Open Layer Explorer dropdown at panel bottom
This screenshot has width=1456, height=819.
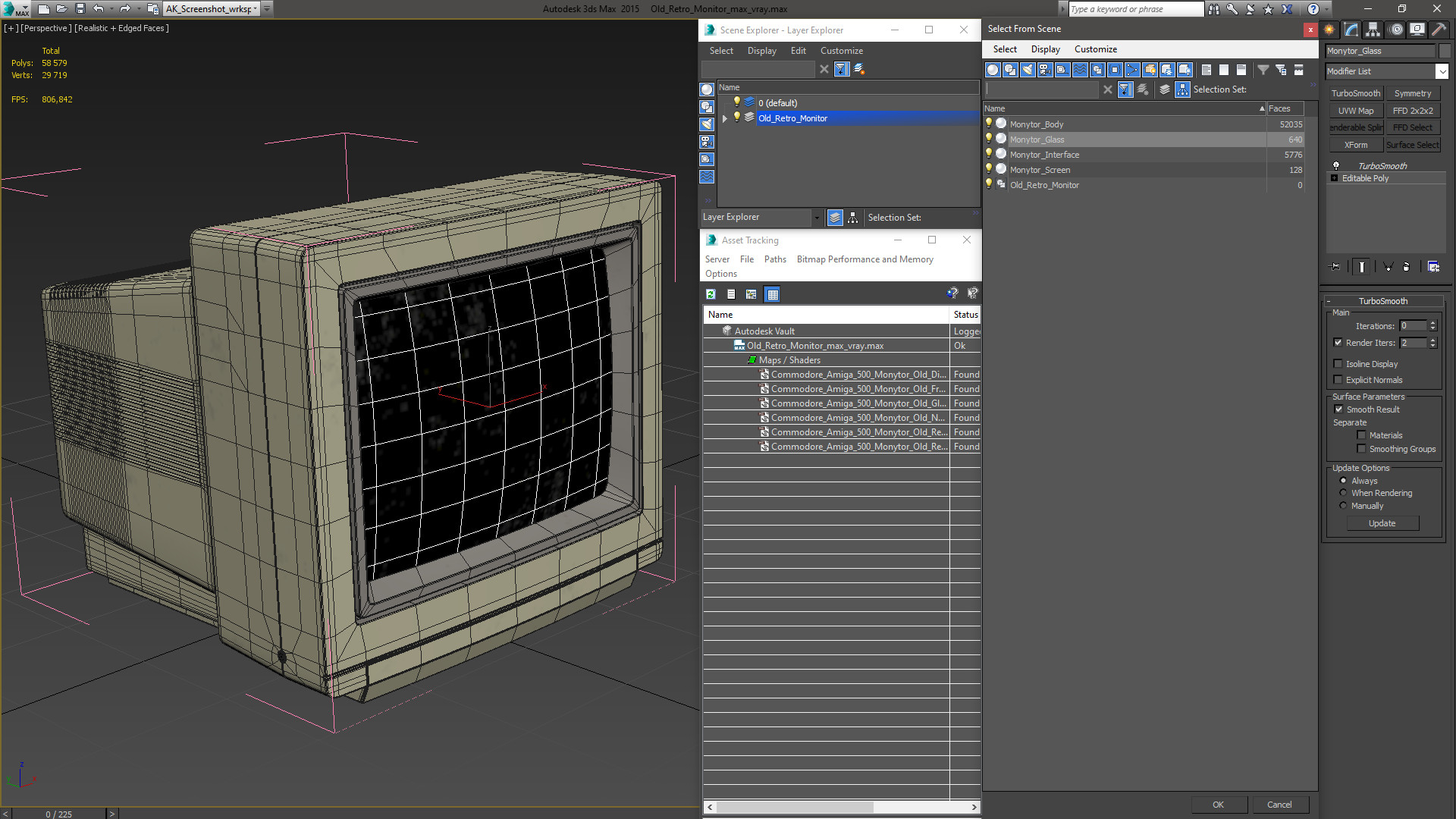coord(817,218)
